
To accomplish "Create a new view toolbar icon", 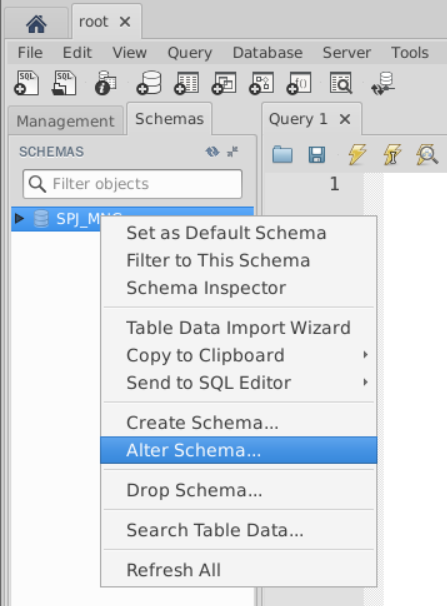I will click(x=224, y=83).
